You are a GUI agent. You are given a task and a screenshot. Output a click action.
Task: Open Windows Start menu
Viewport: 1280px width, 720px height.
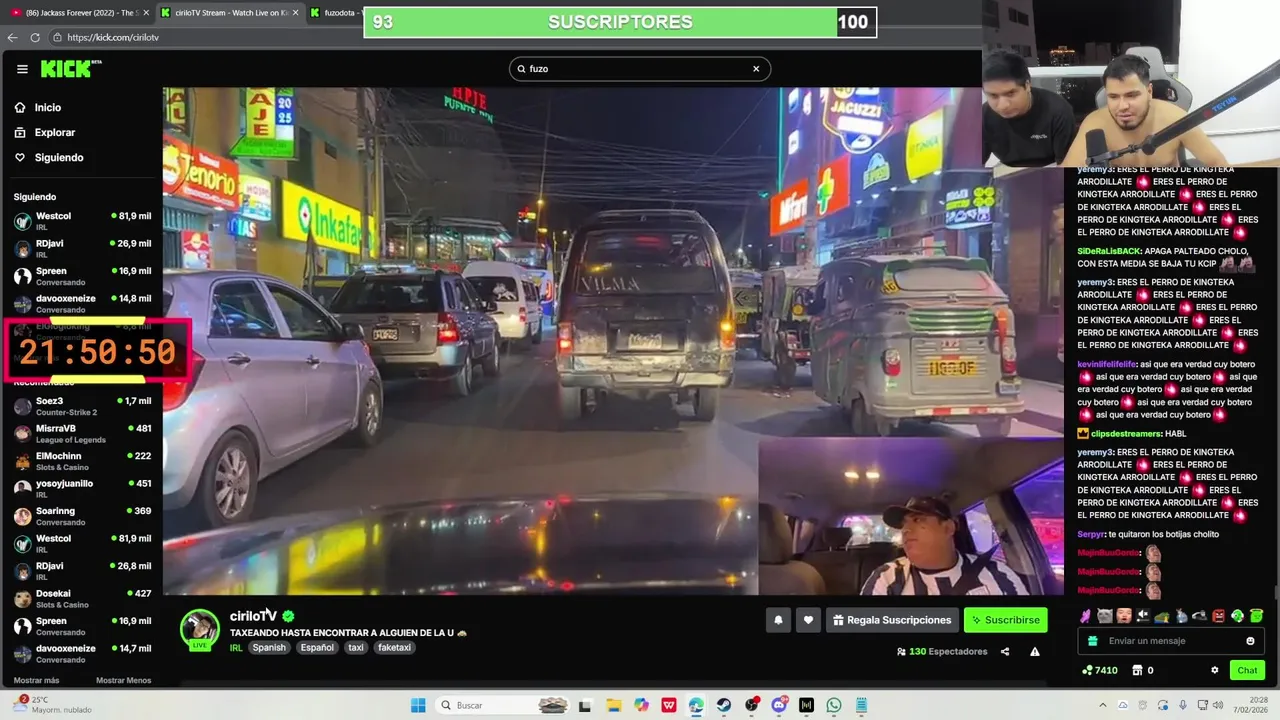coord(418,705)
